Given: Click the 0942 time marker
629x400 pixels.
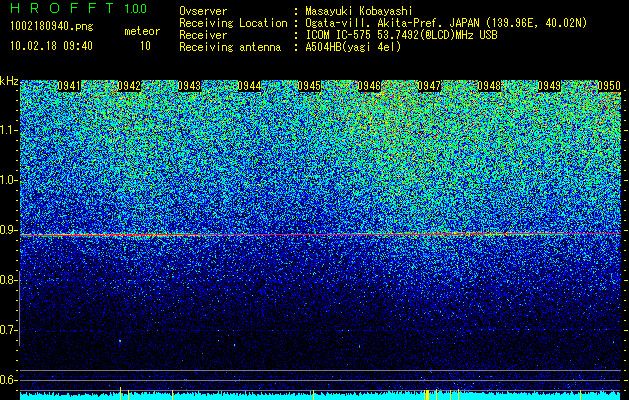Looking at the screenshot, I should coord(129,86).
